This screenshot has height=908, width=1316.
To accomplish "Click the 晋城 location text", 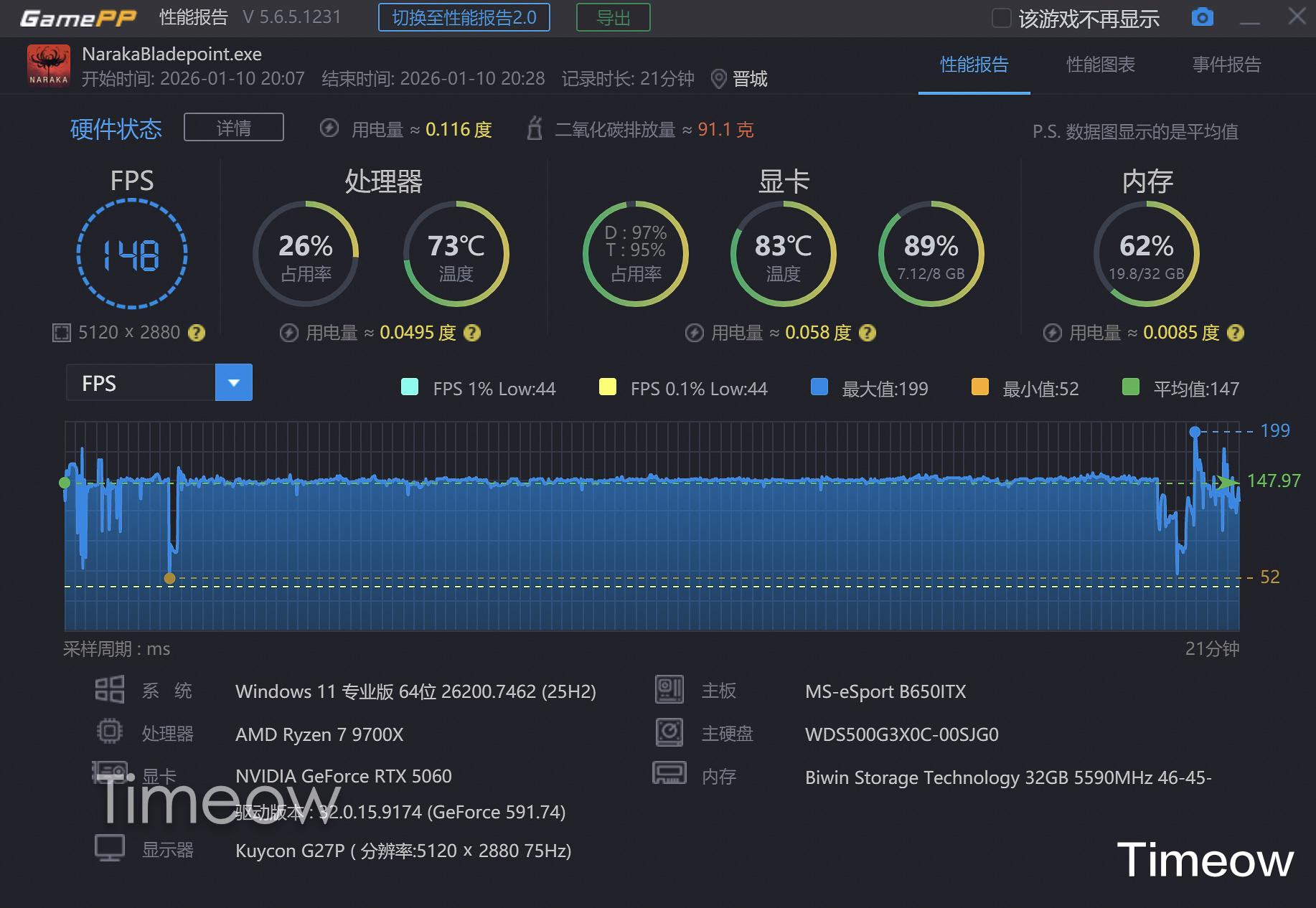I will [750, 79].
